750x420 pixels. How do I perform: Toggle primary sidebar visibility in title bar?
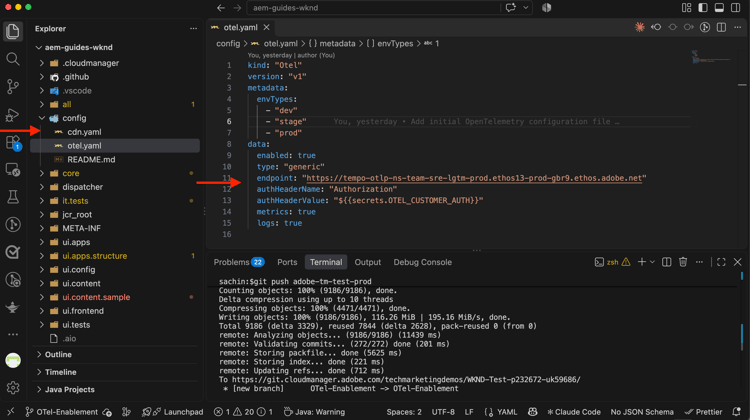pos(703,8)
